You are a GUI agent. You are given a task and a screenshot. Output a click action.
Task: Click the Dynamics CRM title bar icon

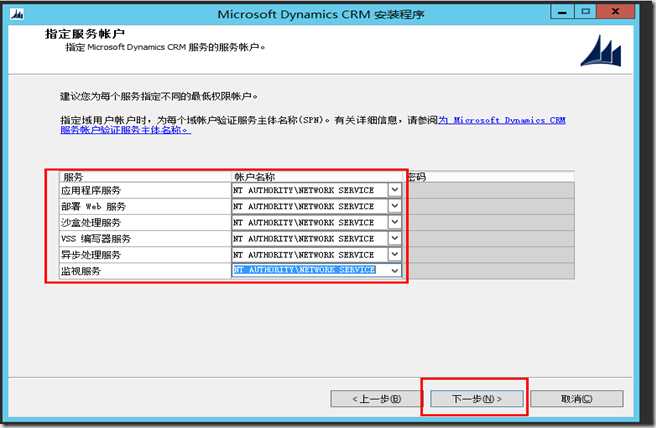click(17, 14)
